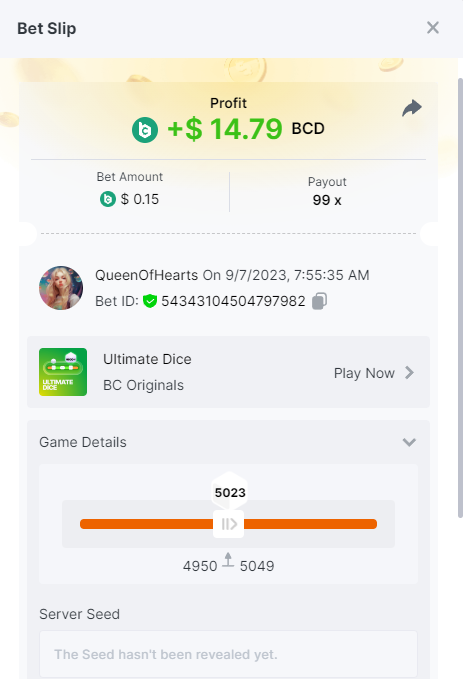Click the dice slider handle
This screenshot has width=463, height=679.
point(228,524)
